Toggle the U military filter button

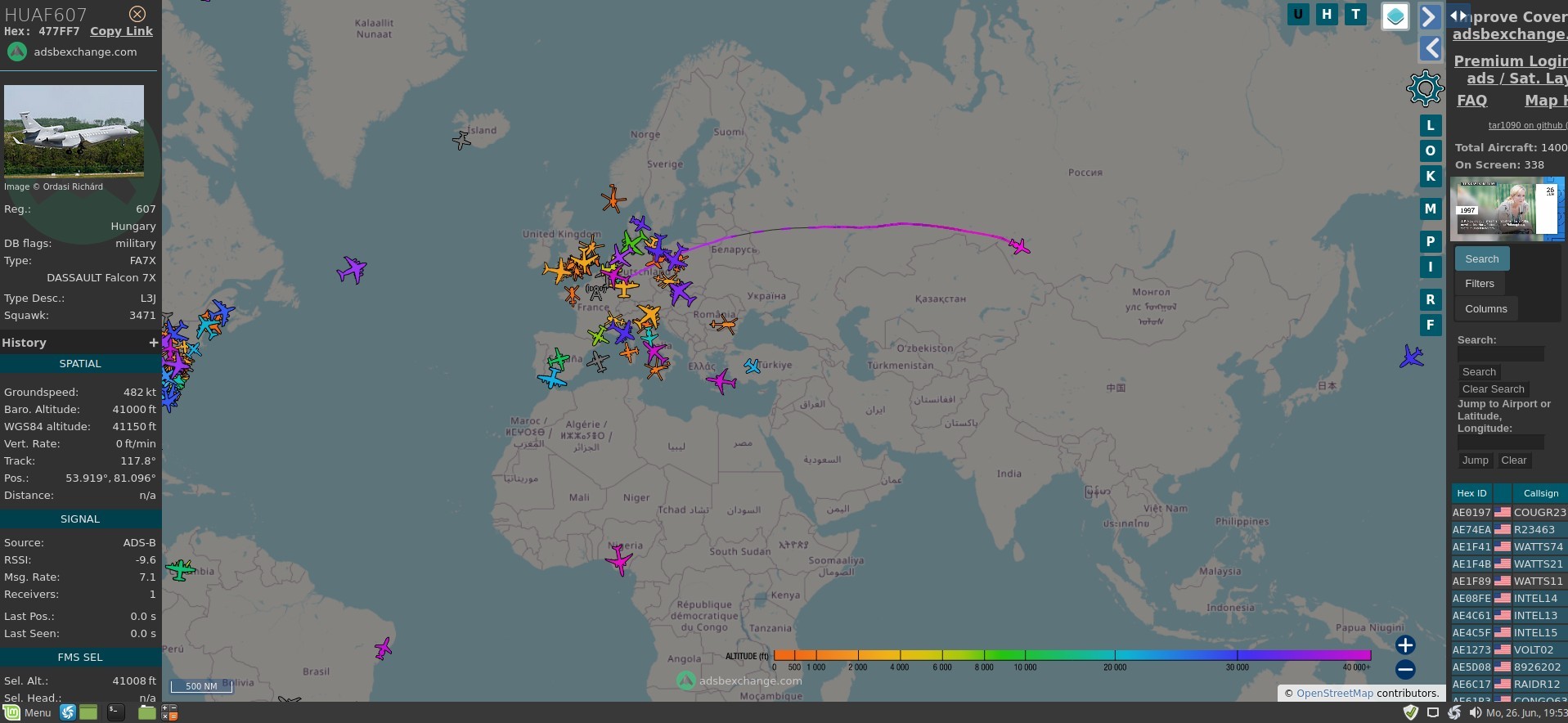[x=1298, y=14]
